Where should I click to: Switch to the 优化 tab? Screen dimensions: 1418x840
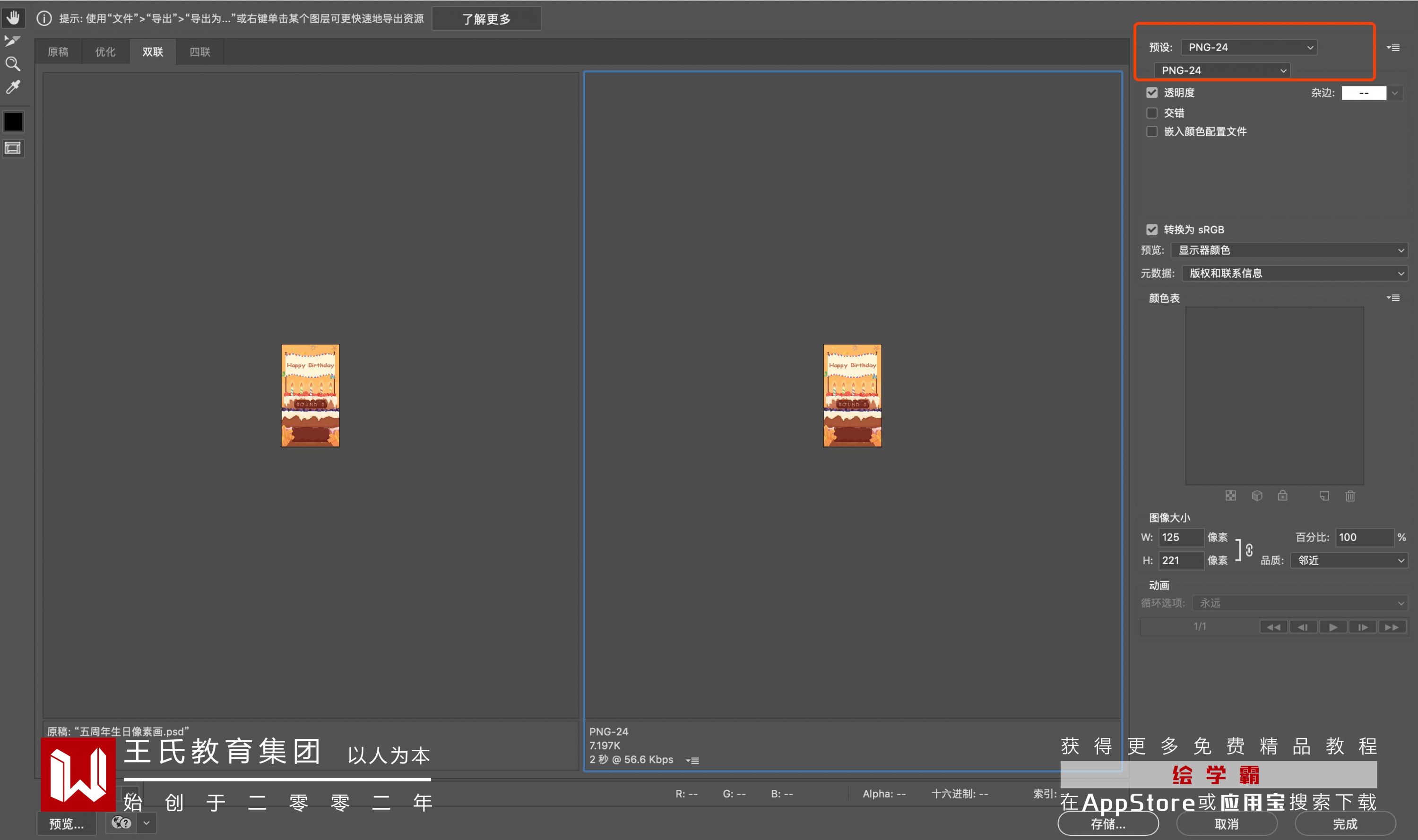click(x=105, y=52)
